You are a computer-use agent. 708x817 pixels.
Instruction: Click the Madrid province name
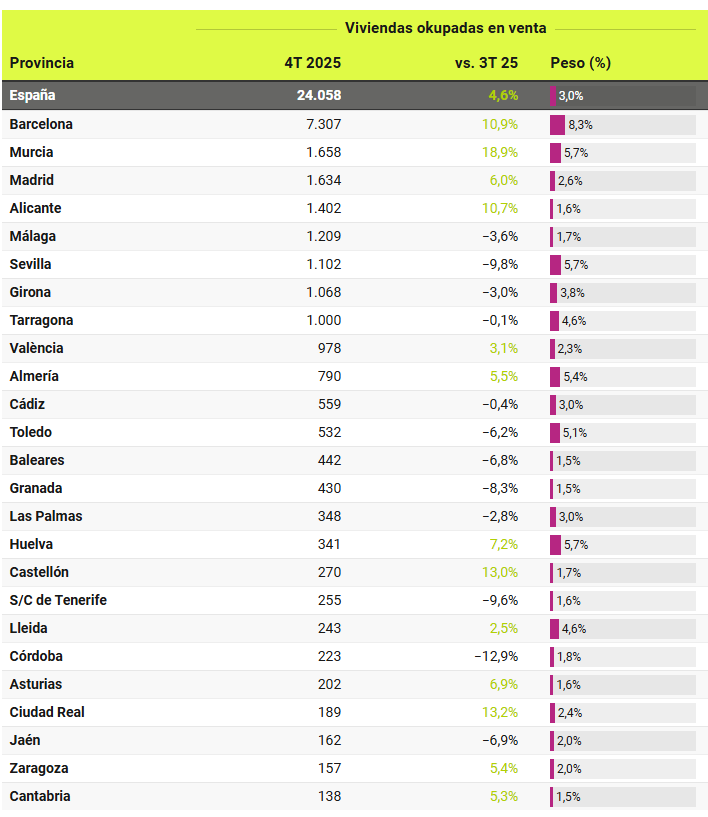pyautogui.click(x=31, y=181)
